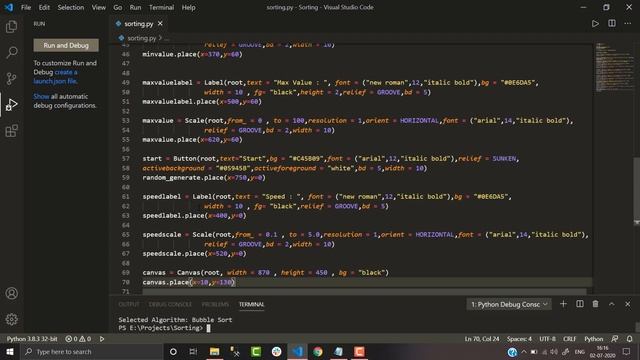
Task: Click the canvas.place line 70 in editor
Action: 189,282
